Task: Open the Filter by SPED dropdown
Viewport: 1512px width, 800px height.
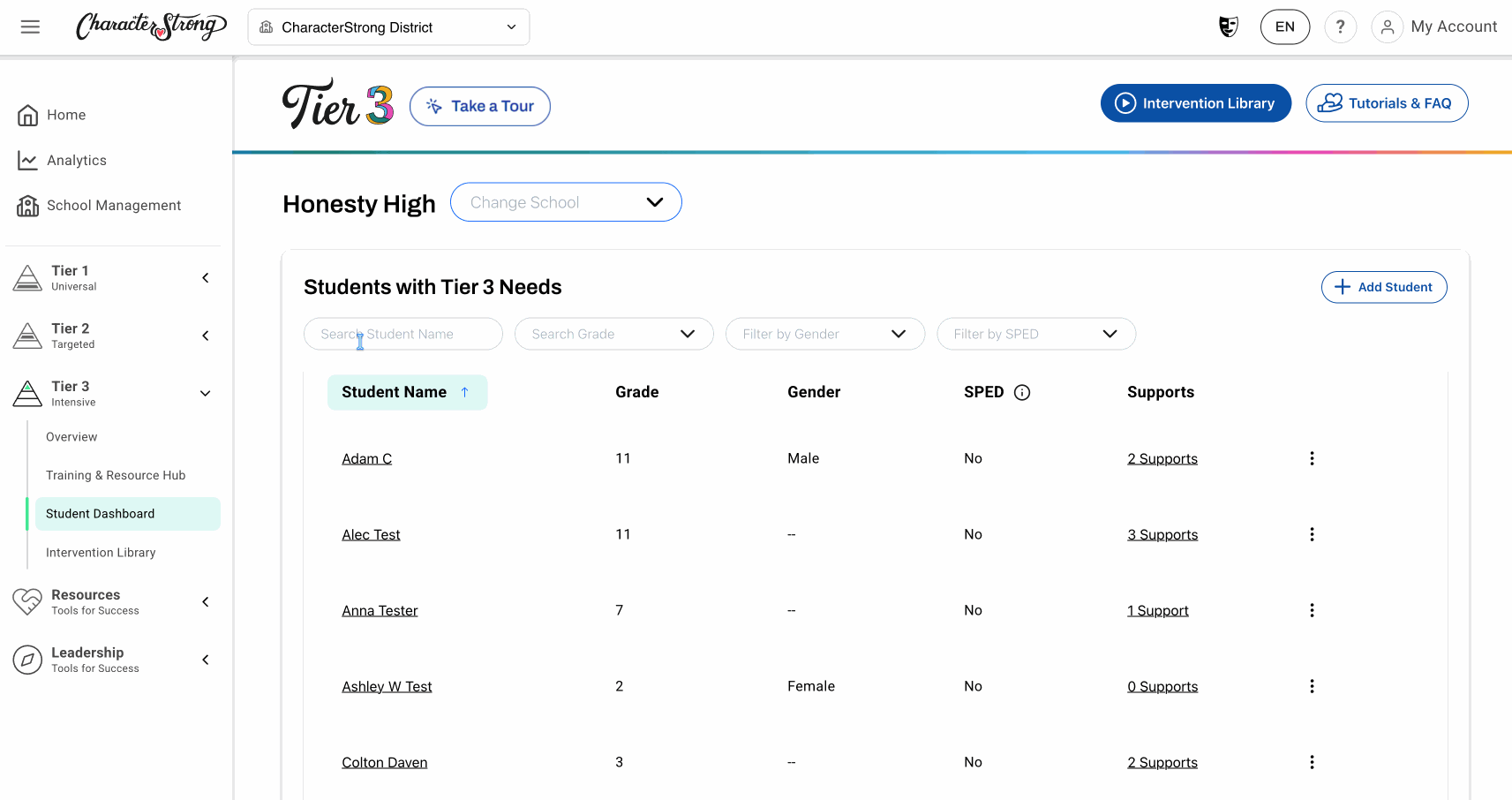Action: pyautogui.click(x=1036, y=334)
